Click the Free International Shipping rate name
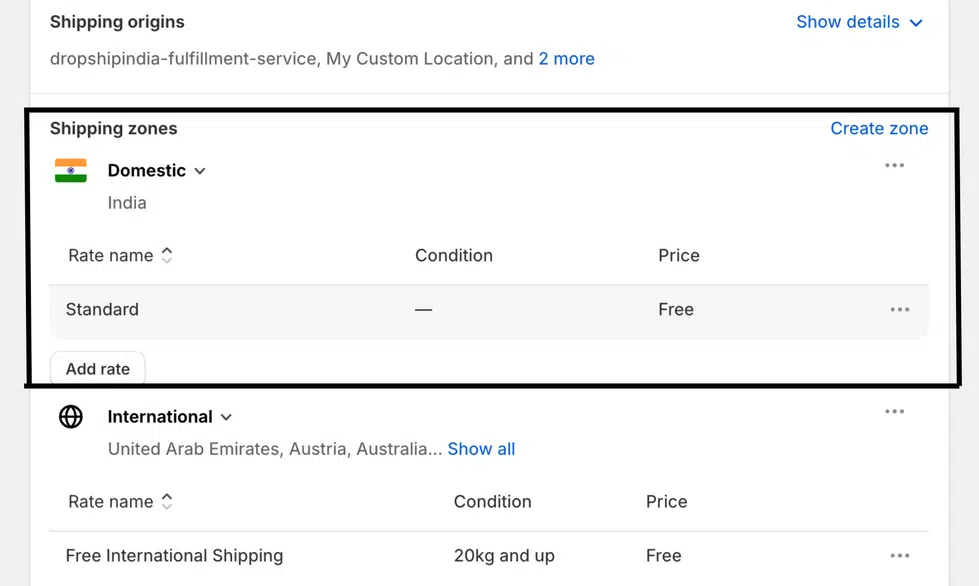Screen dimensions: 979x586 point(174,555)
